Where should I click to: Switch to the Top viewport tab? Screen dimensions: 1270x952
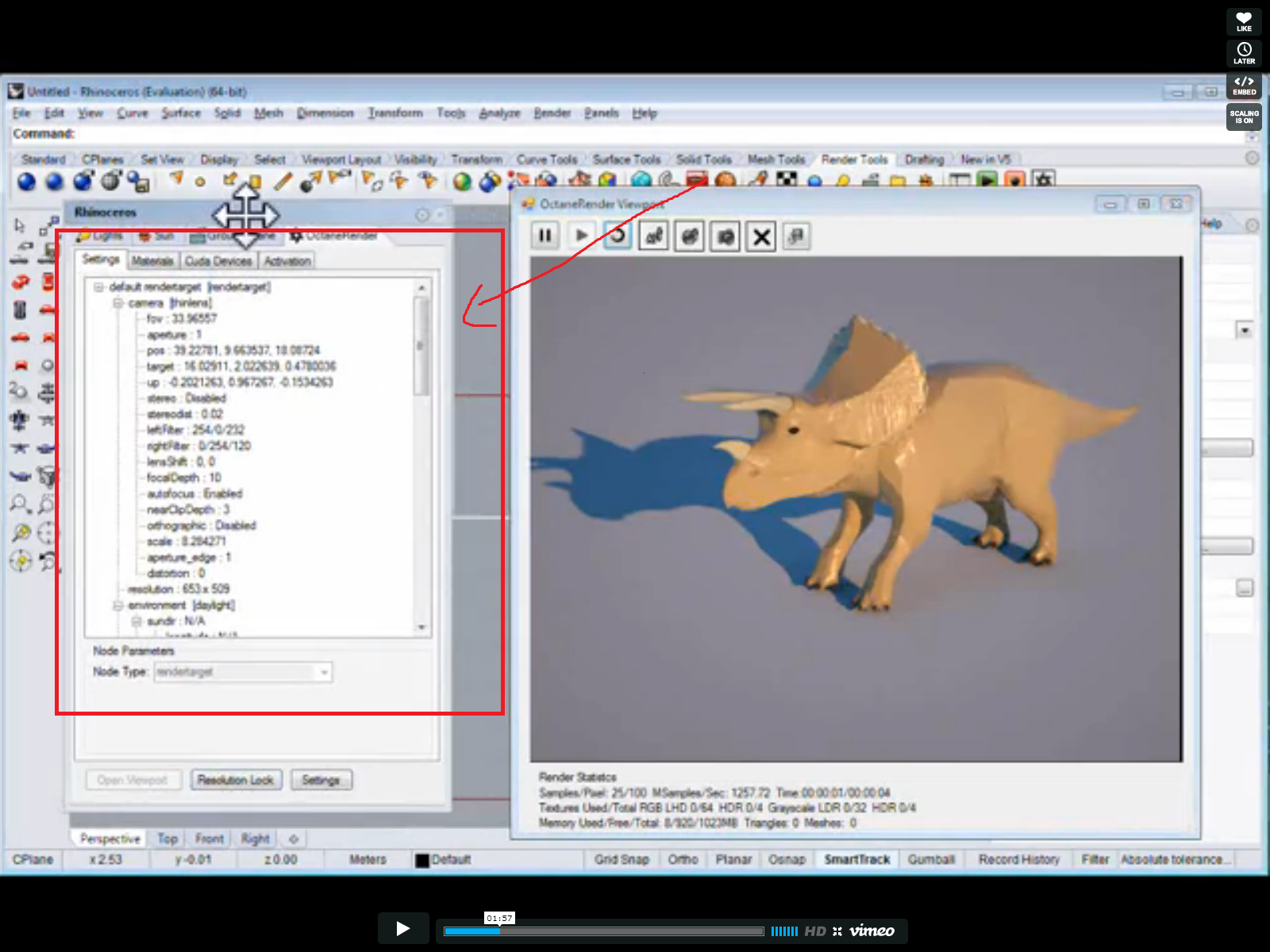(x=167, y=839)
